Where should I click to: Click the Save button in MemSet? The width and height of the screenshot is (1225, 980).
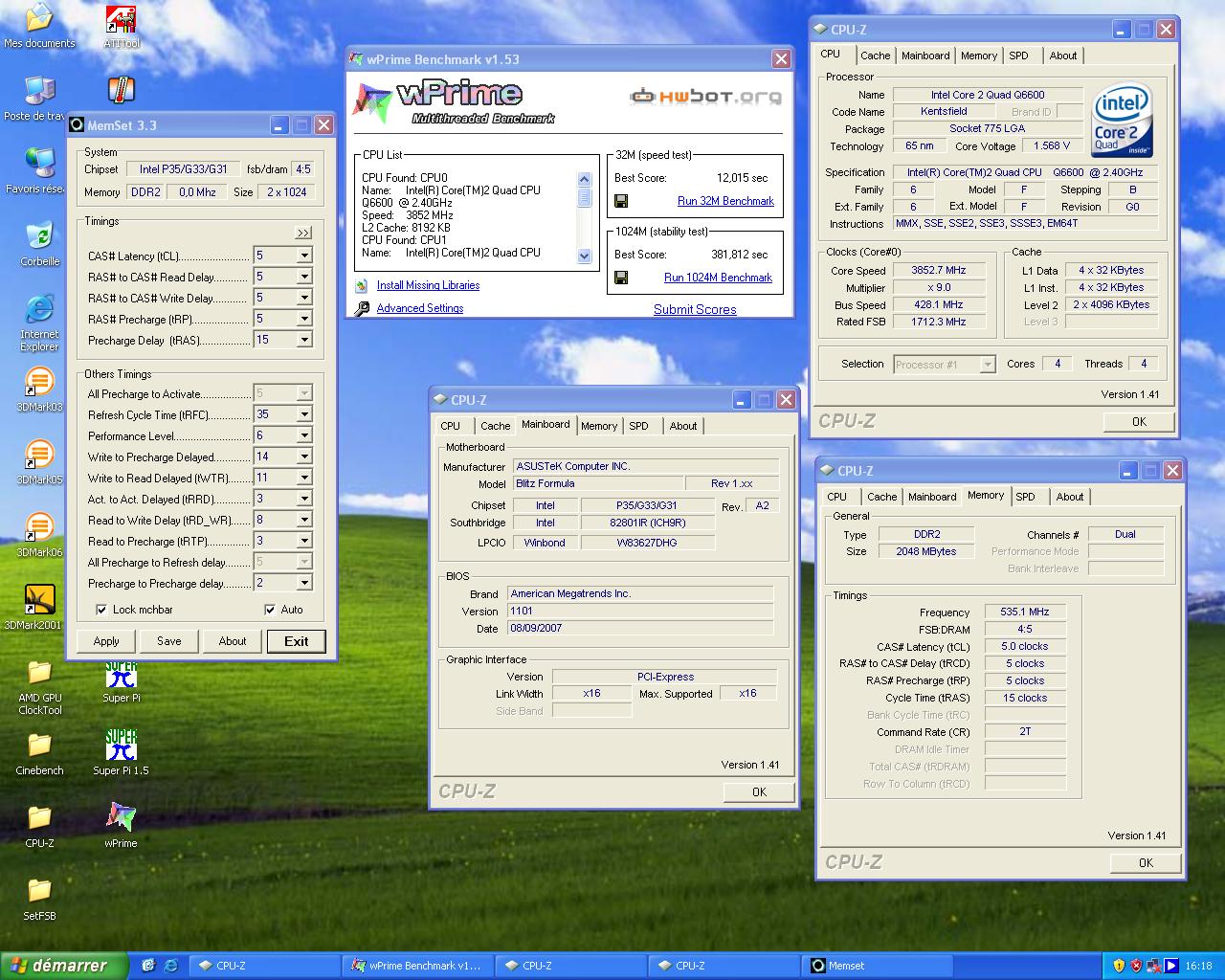[x=169, y=641]
